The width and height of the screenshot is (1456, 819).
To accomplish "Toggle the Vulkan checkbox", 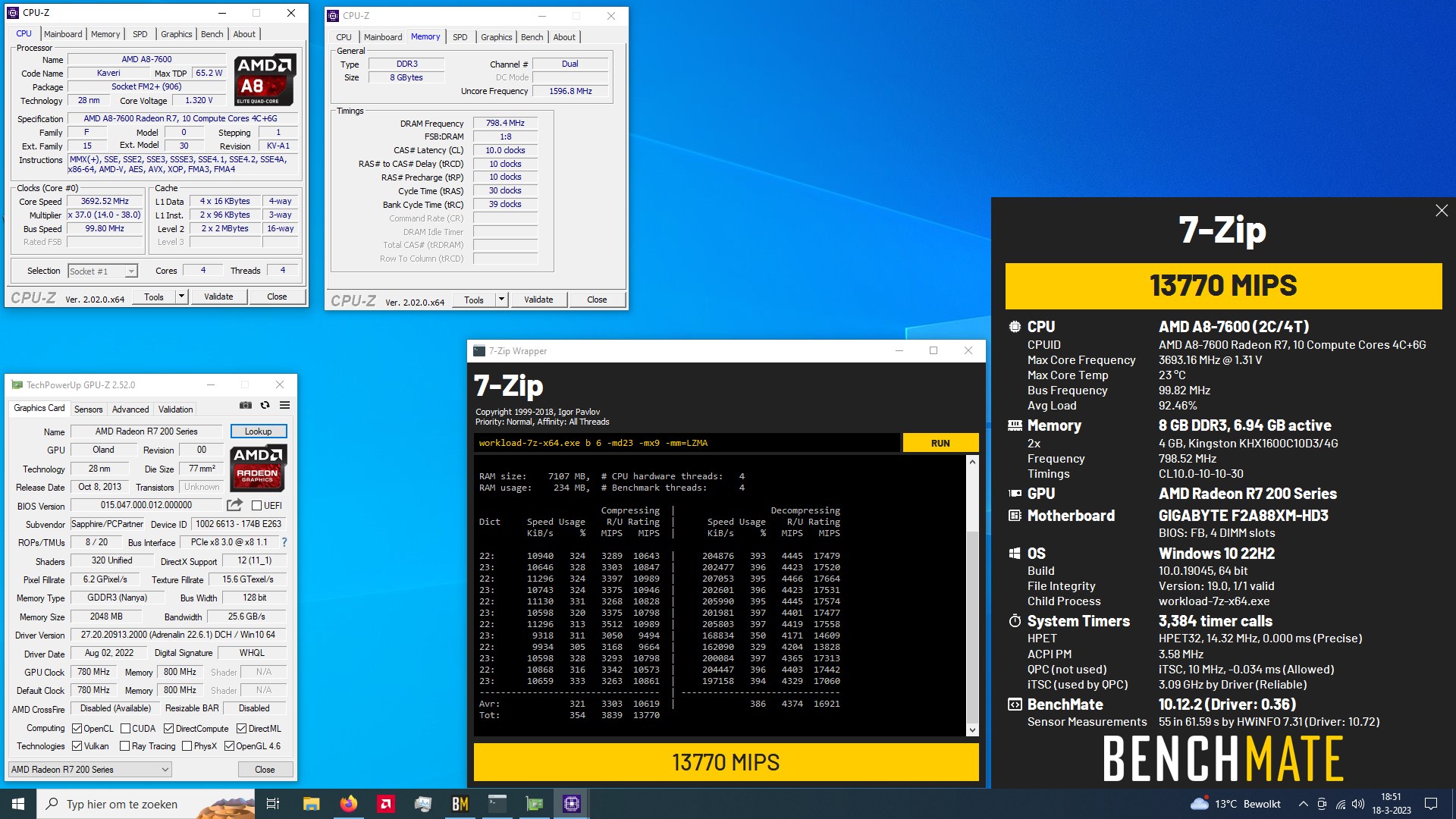I will (x=77, y=746).
